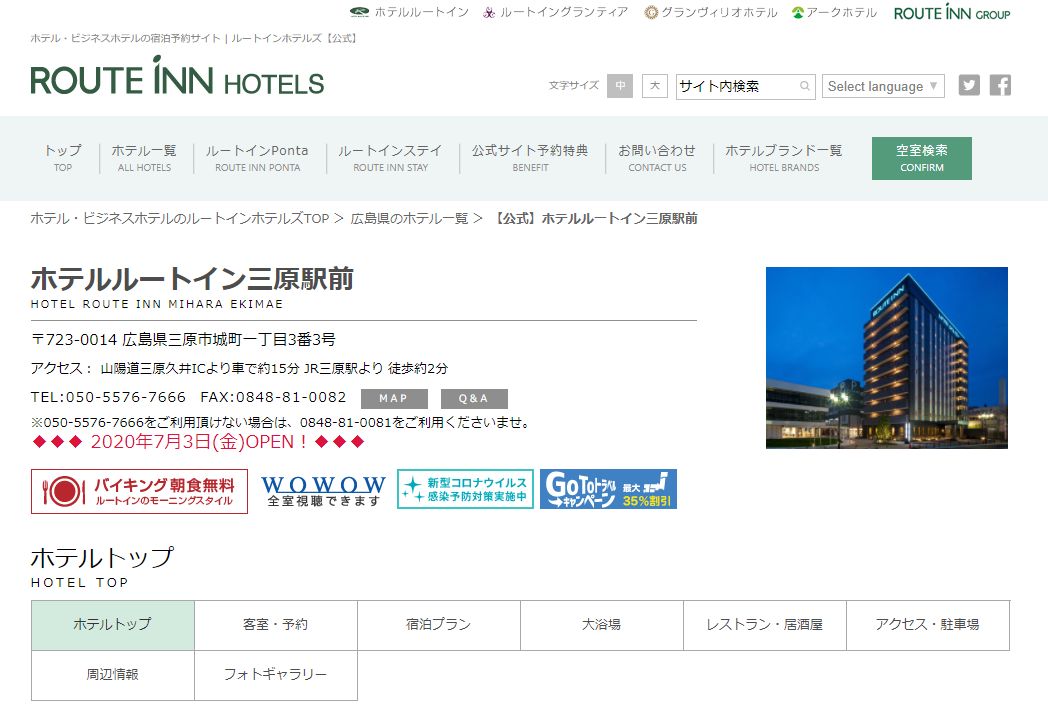Click the ROUTE INN GROUP logo
The width and height of the screenshot is (1048, 707).
pos(952,12)
